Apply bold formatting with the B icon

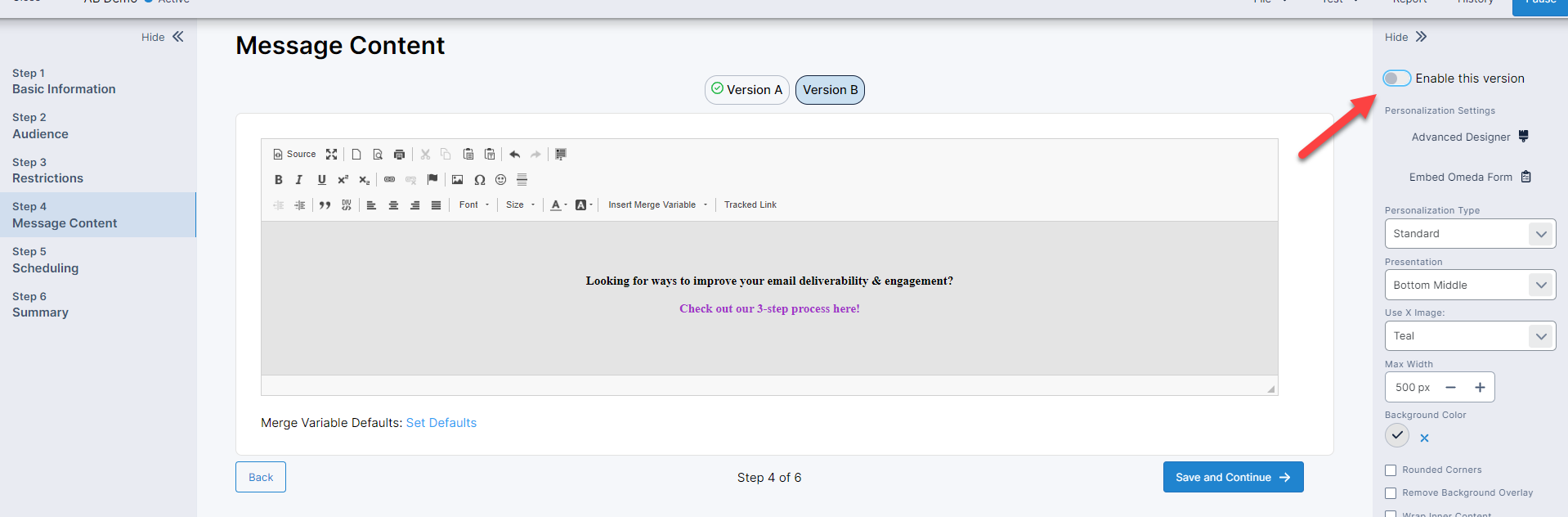coord(279,180)
